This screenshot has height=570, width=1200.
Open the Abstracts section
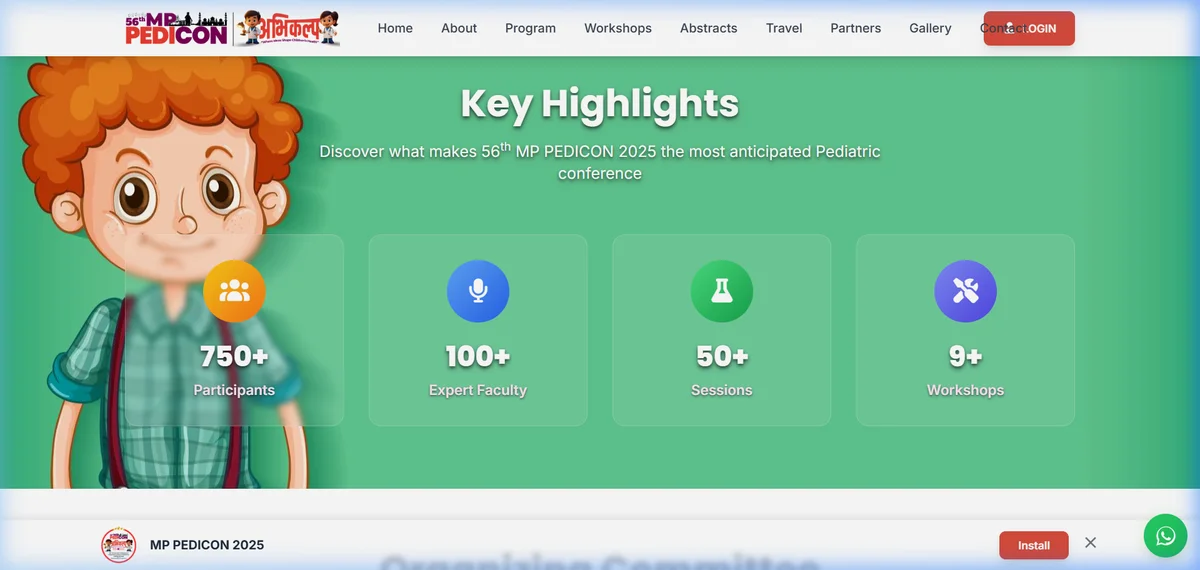tap(708, 28)
